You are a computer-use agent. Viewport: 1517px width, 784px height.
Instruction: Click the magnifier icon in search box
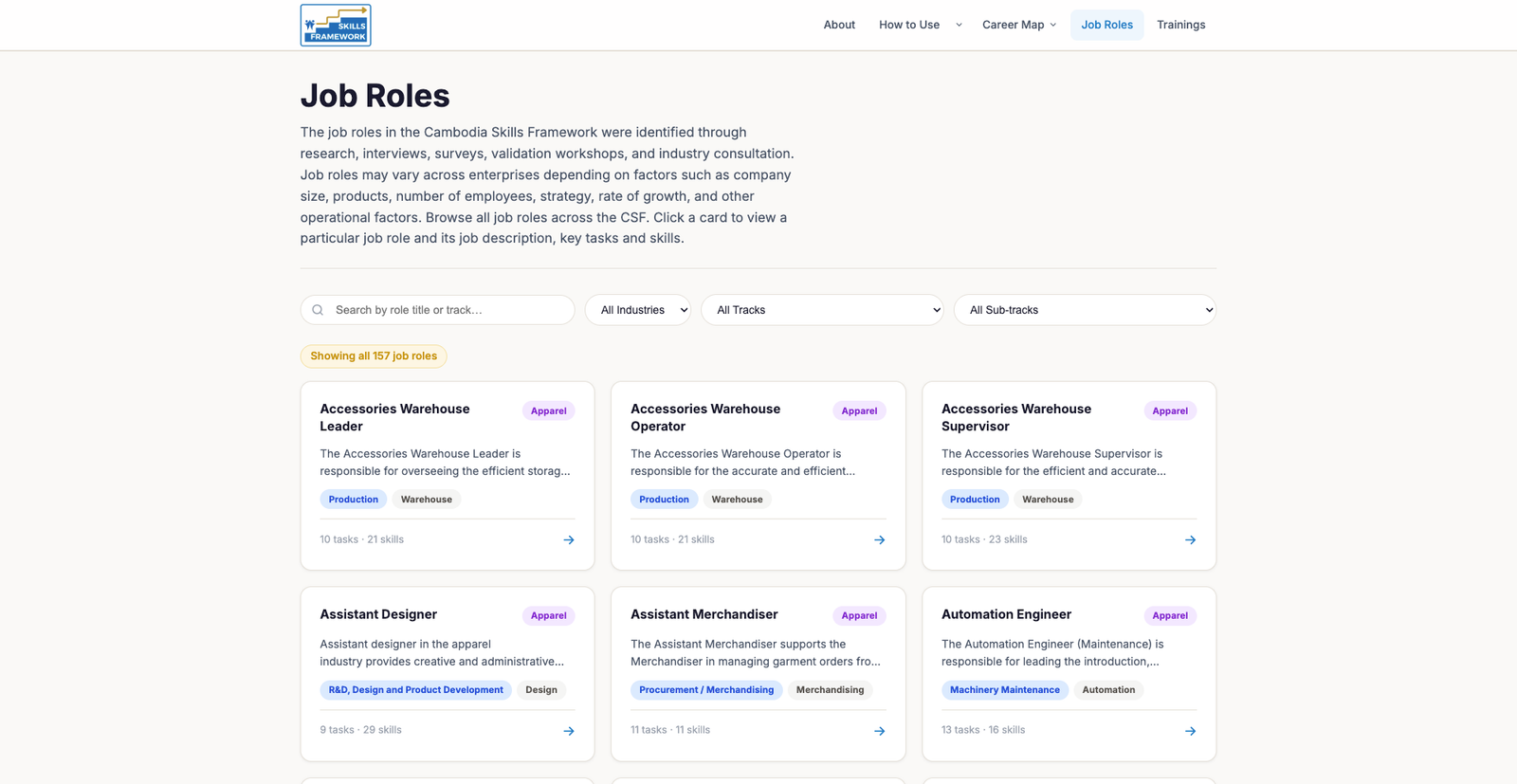[319, 310]
